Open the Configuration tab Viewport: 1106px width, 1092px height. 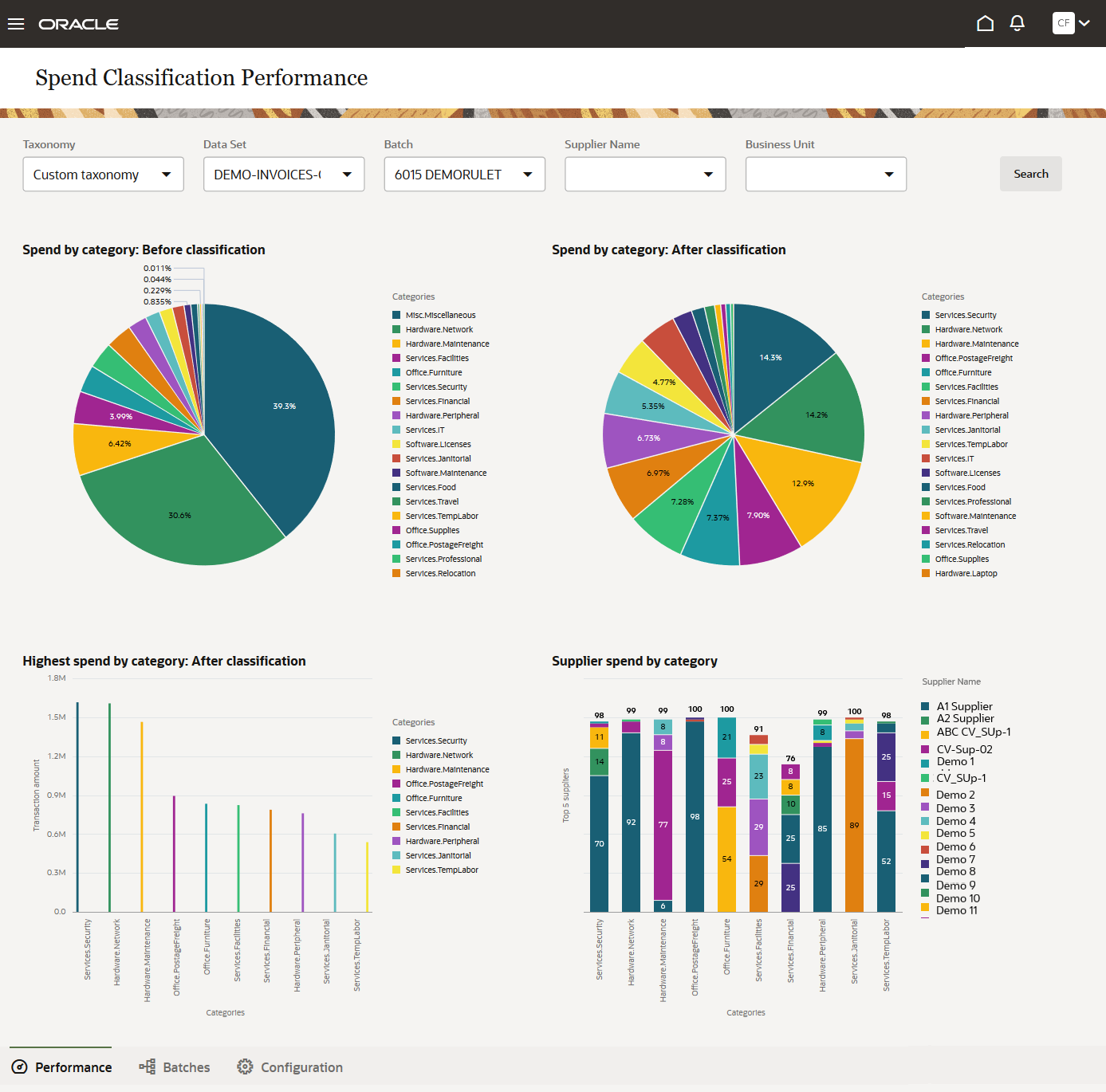click(301, 1067)
